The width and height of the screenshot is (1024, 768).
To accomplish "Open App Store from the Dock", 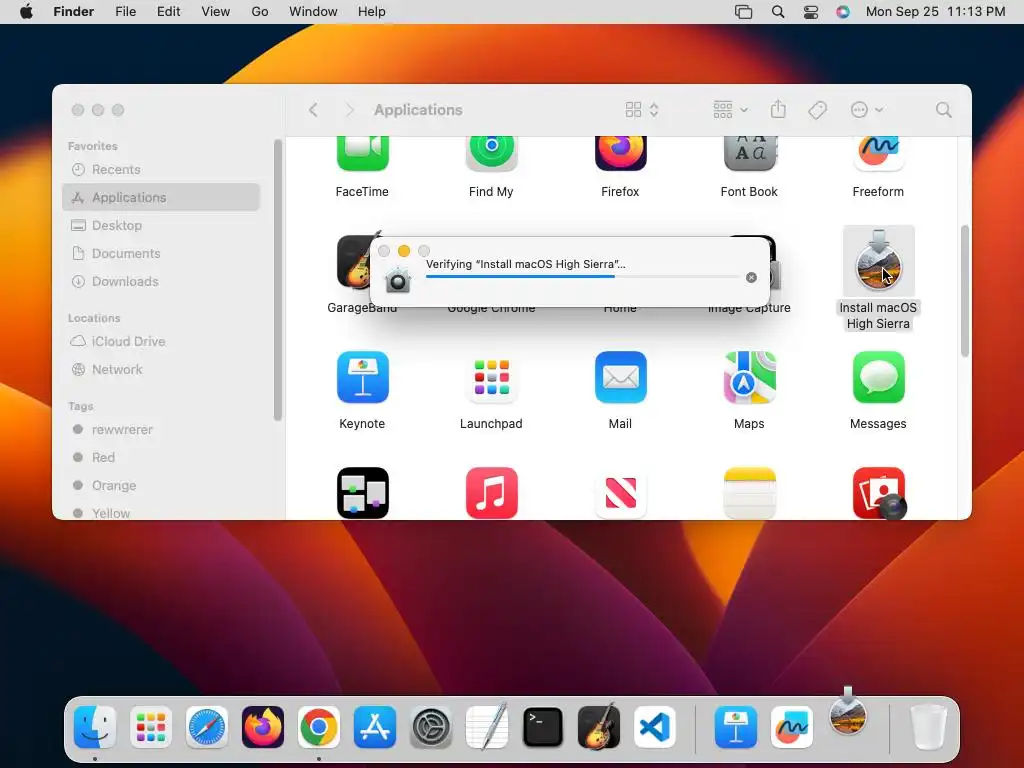I will (375, 727).
